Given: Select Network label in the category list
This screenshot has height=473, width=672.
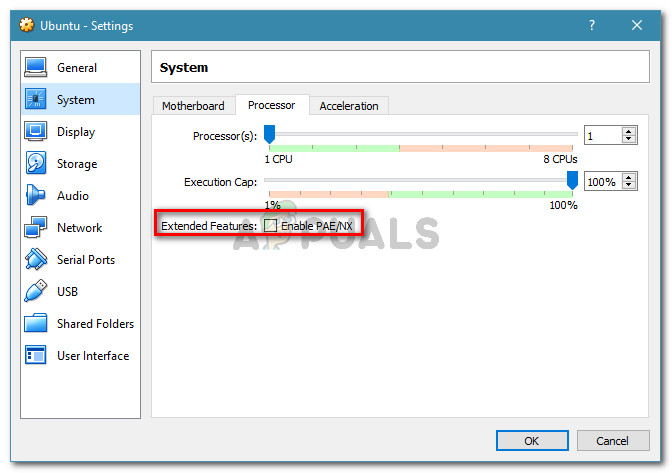Looking at the screenshot, I should click(x=80, y=228).
